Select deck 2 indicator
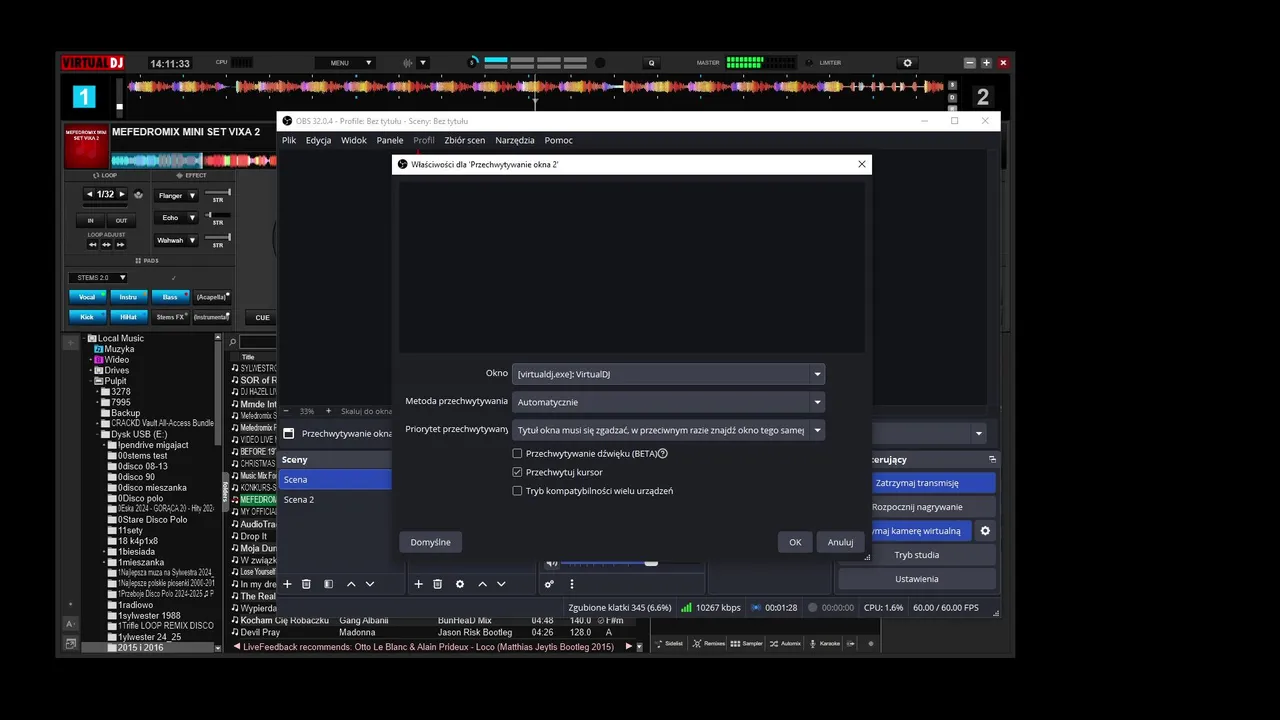 click(x=983, y=97)
